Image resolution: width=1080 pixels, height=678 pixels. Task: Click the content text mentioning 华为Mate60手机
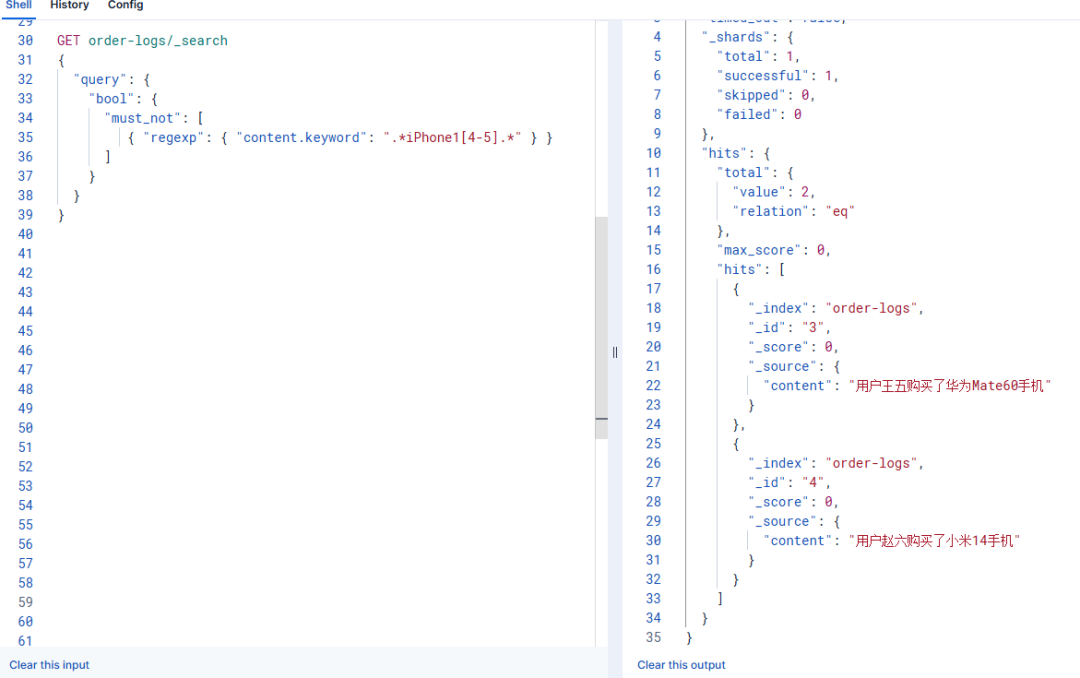(949, 386)
